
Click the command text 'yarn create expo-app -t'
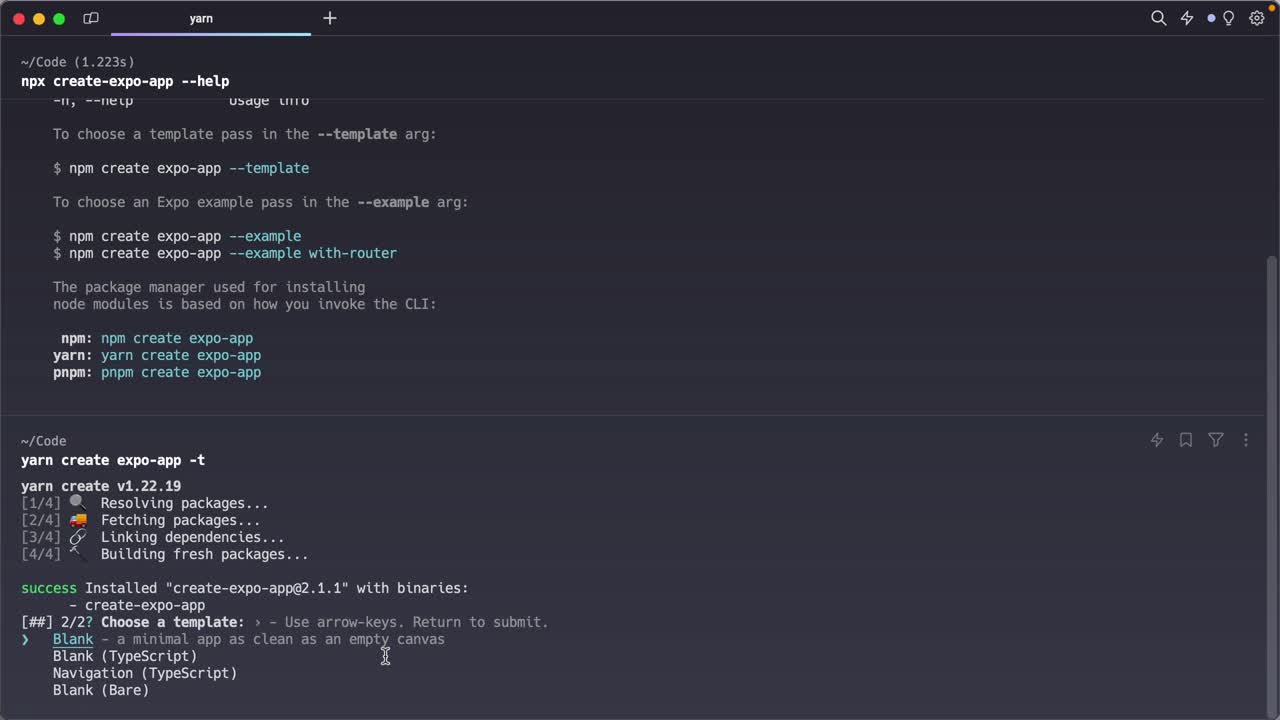(x=113, y=460)
